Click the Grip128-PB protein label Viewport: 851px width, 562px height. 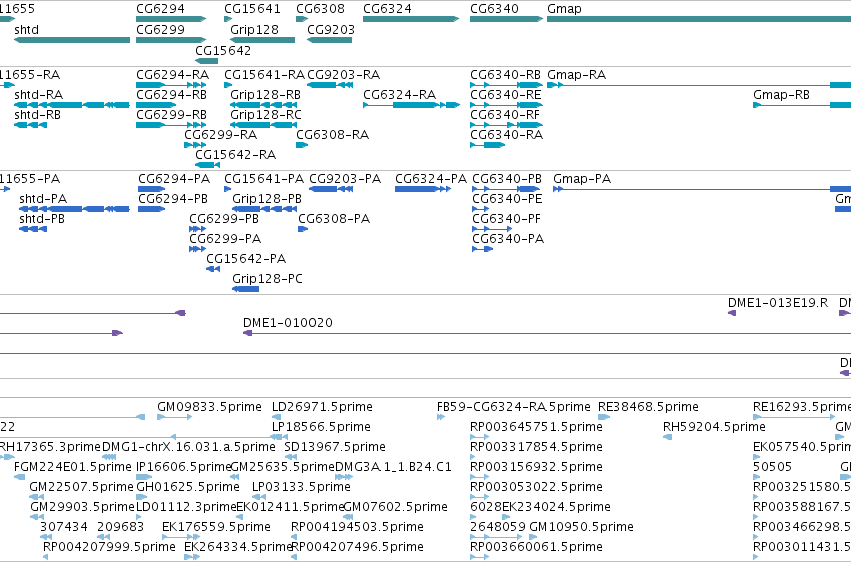tap(267, 199)
